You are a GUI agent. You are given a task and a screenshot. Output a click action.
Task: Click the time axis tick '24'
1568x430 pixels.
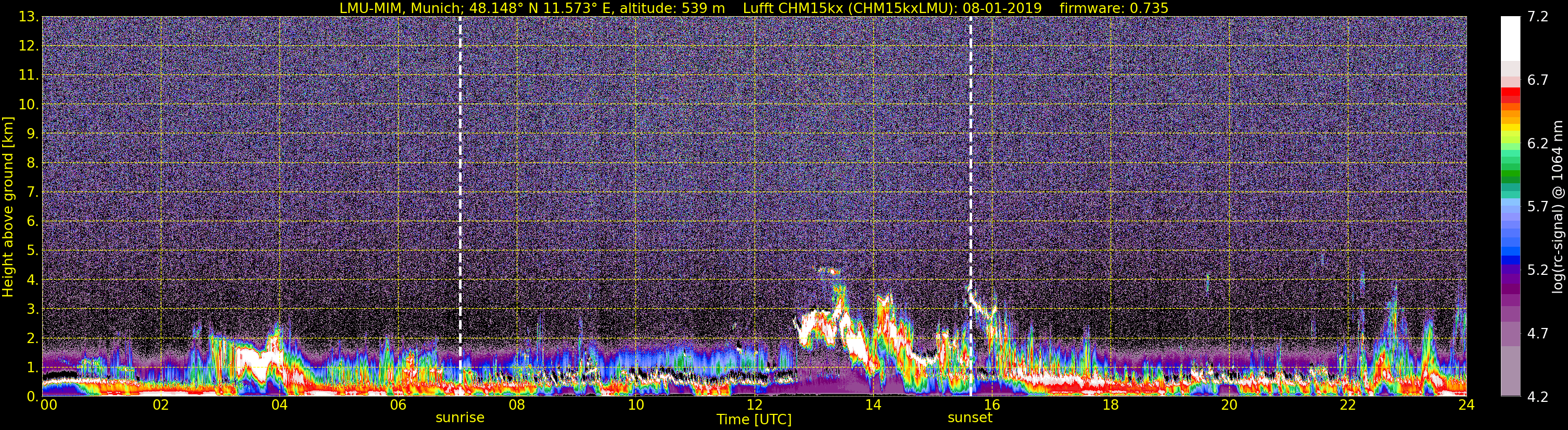1467,406
